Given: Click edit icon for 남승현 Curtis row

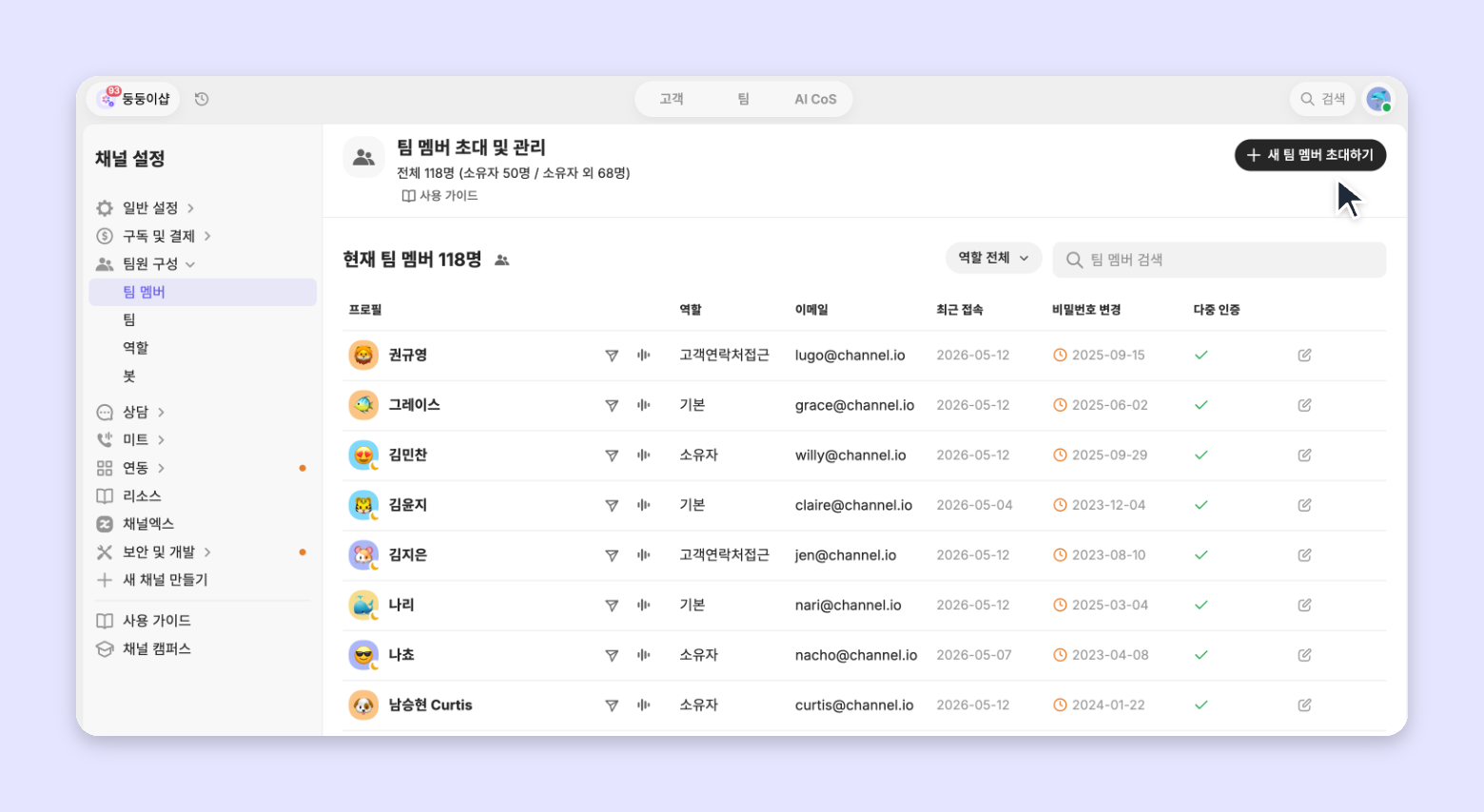Looking at the screenshot, I should pos(1304,705).
